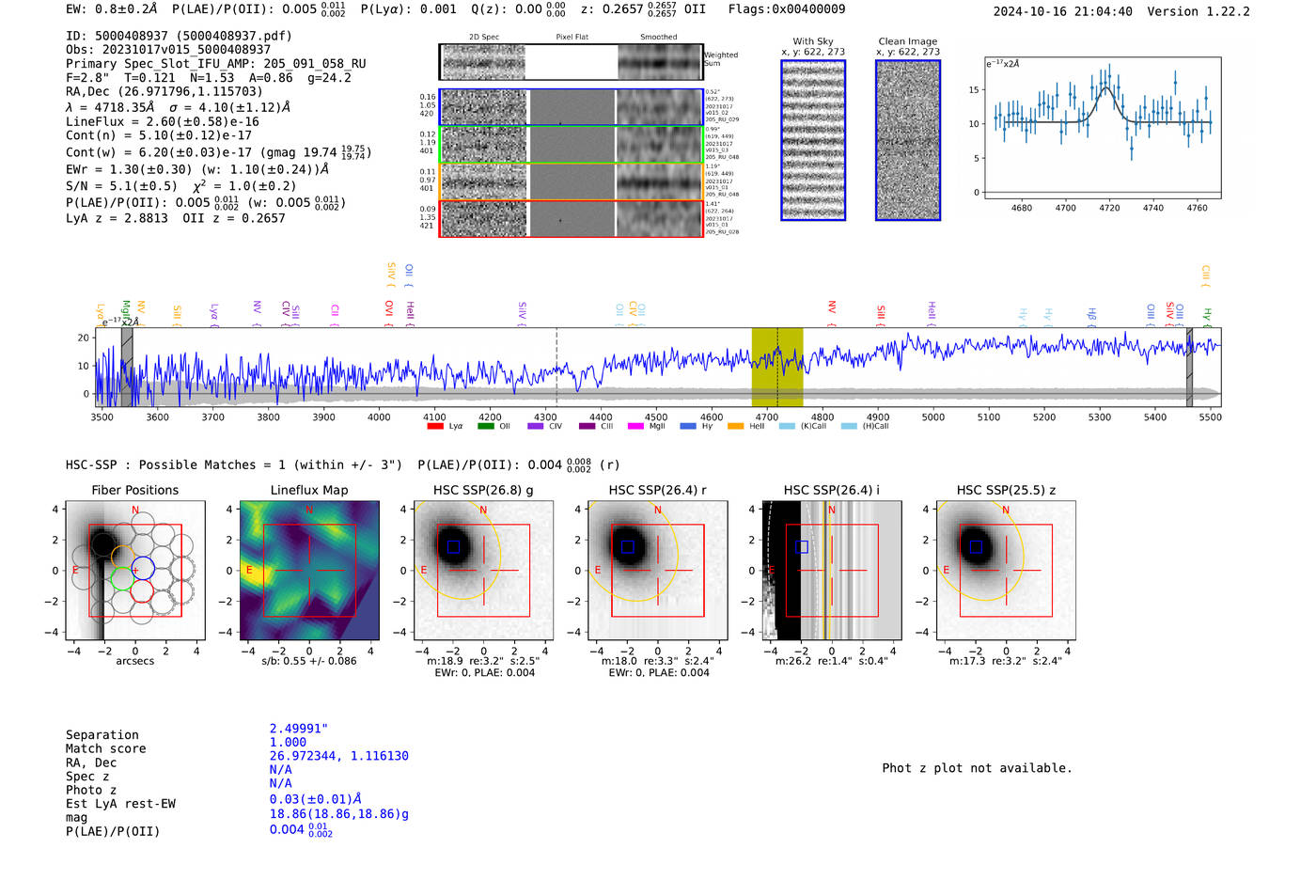
Task: Open the Weighted Sum 2D spectrum strip
Action: pos(571,62)
